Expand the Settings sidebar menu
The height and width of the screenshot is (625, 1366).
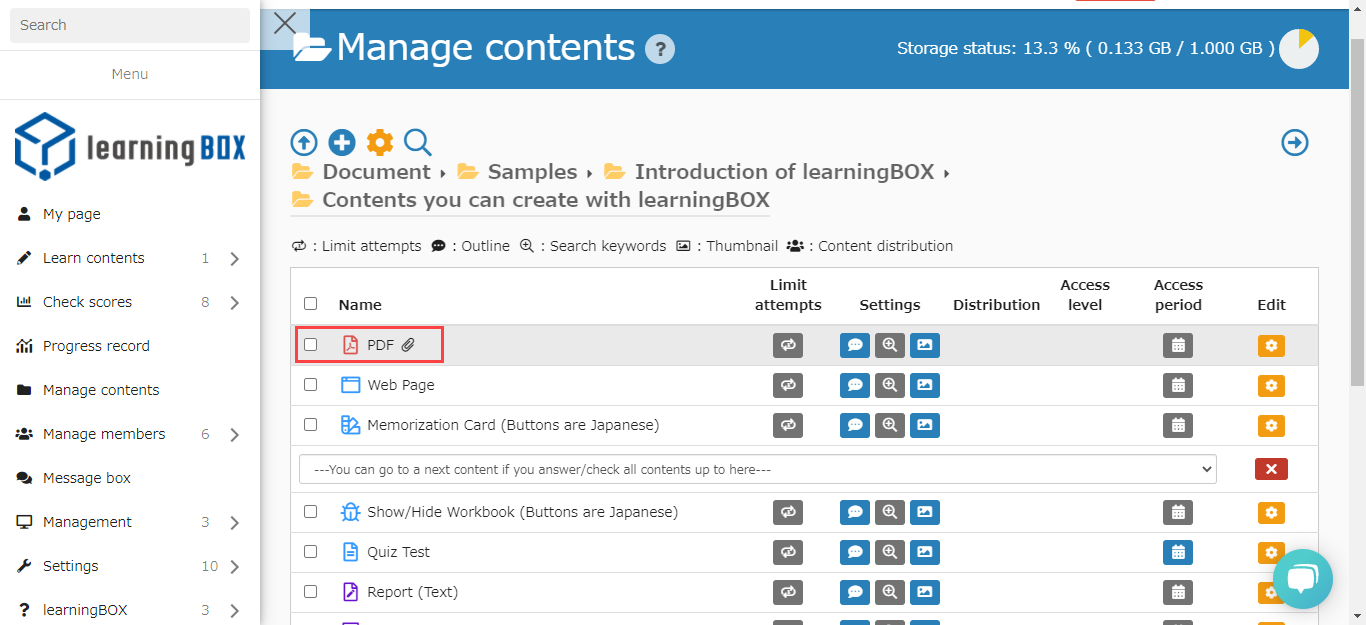pyautogui.click(x=234, y=566)
